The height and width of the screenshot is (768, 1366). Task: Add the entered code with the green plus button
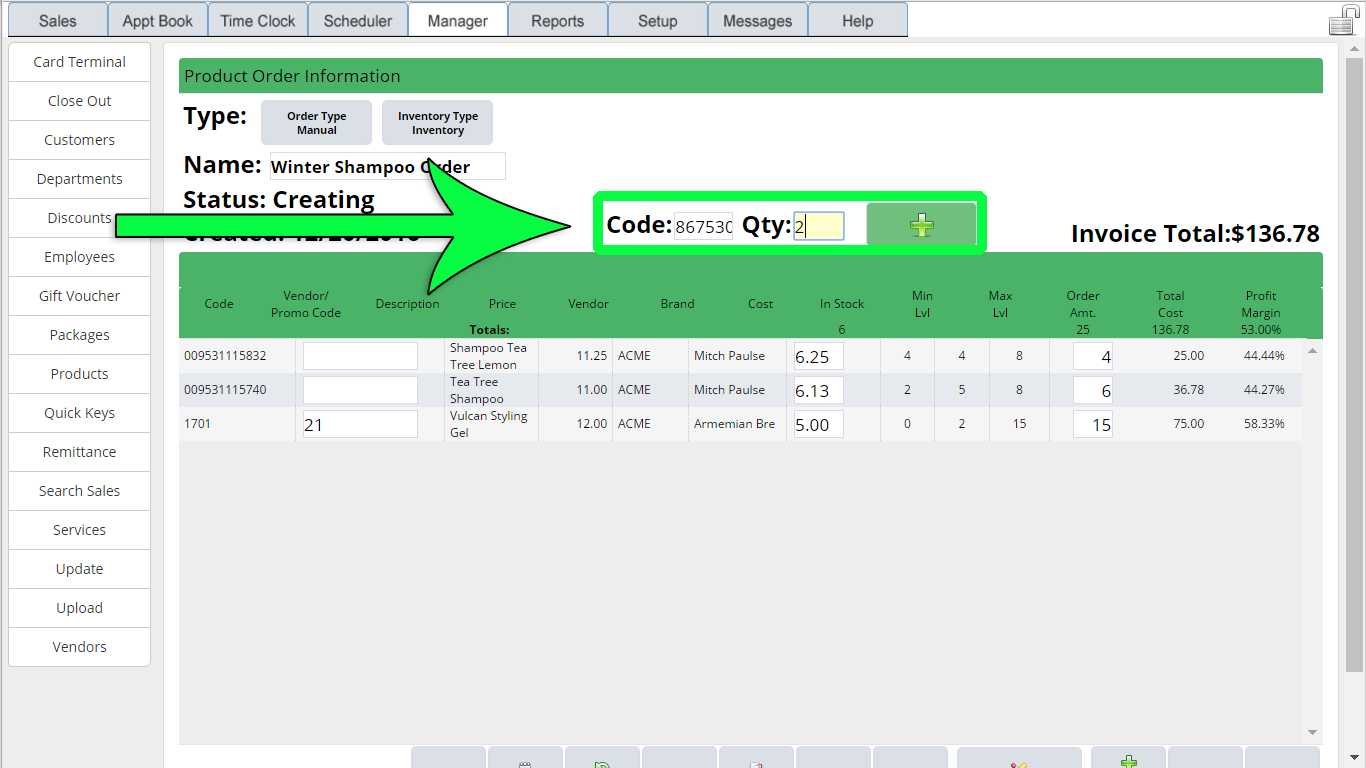point(921,225)
